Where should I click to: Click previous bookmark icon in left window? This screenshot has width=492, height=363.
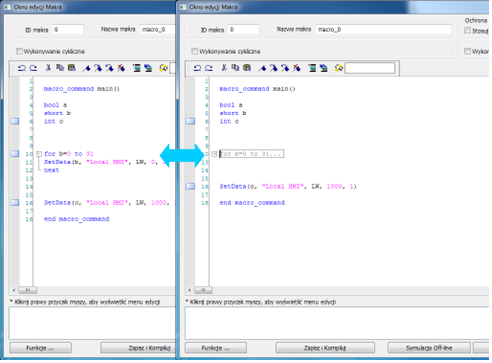[x=110, y=68]
